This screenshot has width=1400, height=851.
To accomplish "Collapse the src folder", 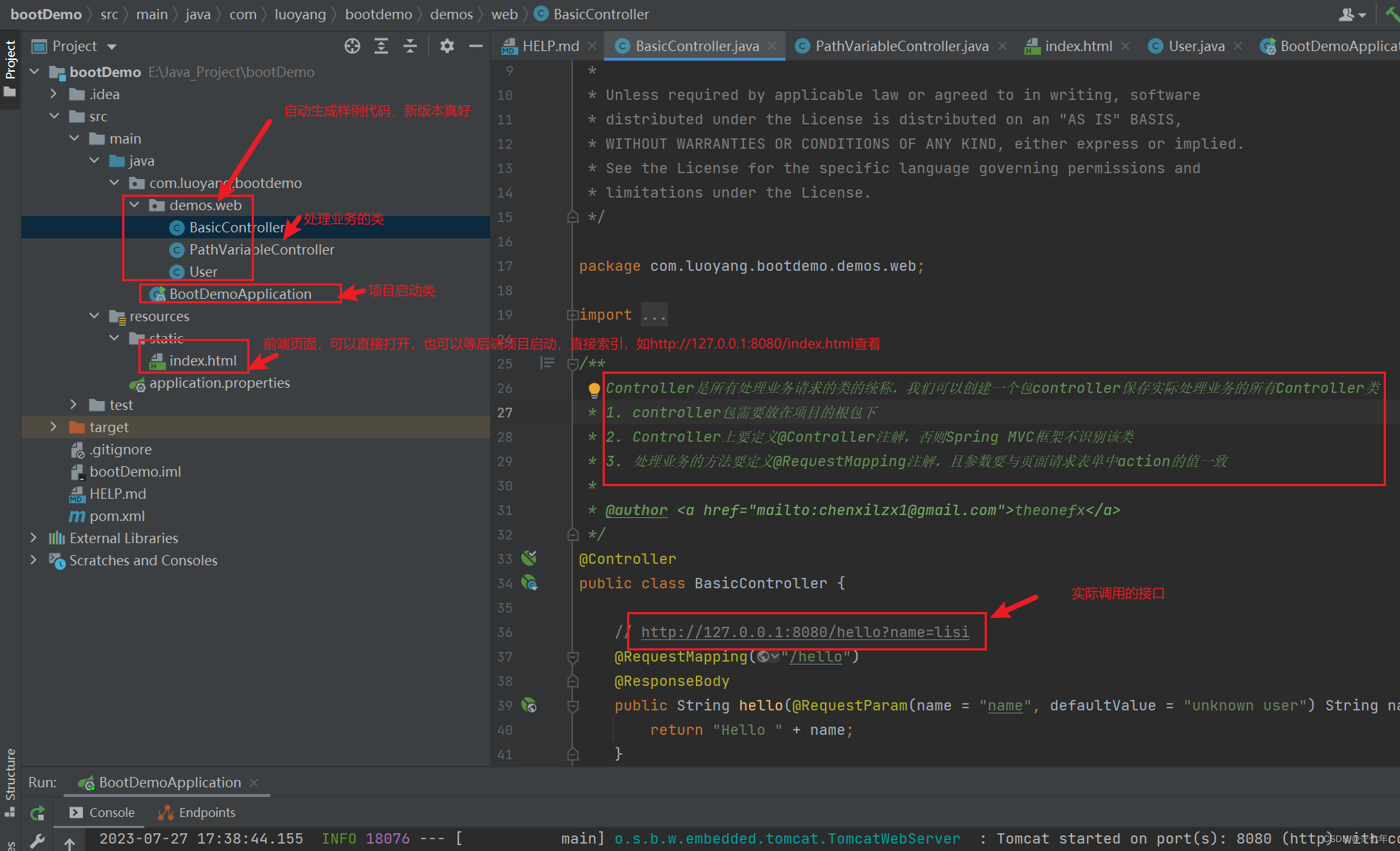I will (x=54, y=116).
